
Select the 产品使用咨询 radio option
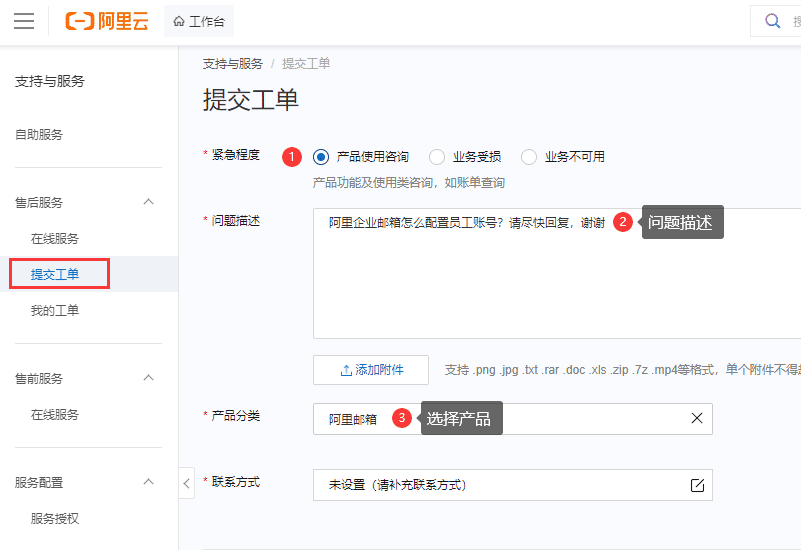click(x=321, y=157)
